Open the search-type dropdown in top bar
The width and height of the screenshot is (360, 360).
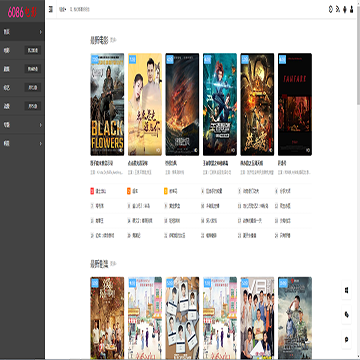pyautogui.click(x=62, y=9)
